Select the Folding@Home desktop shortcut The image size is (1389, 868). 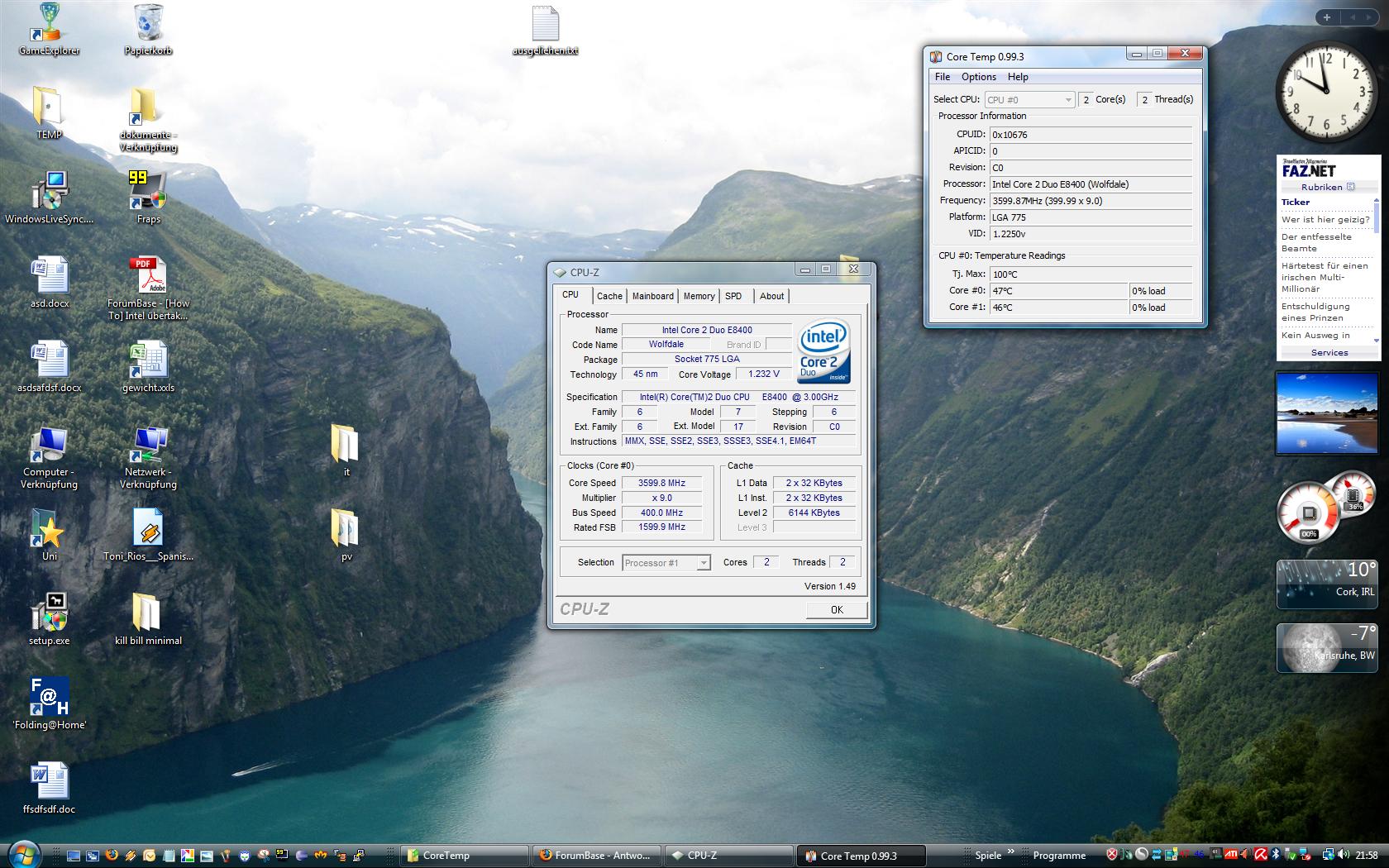(49, 703)
